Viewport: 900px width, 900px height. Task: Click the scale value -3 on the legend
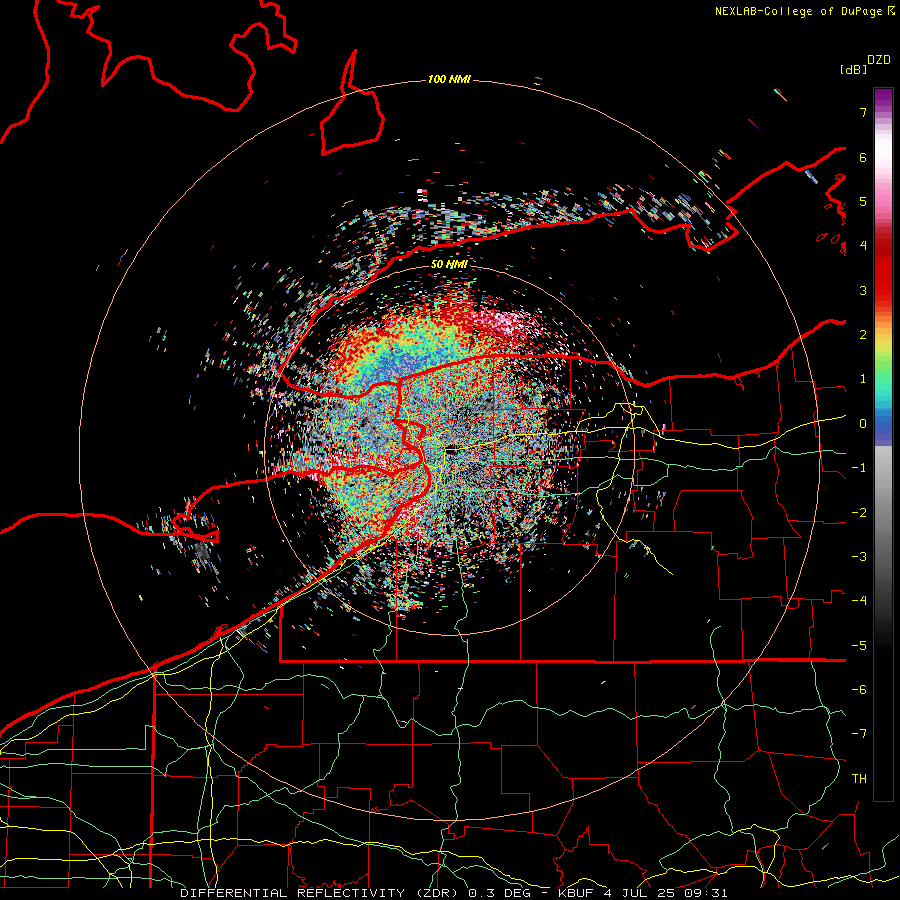click(x=859, y=557)
